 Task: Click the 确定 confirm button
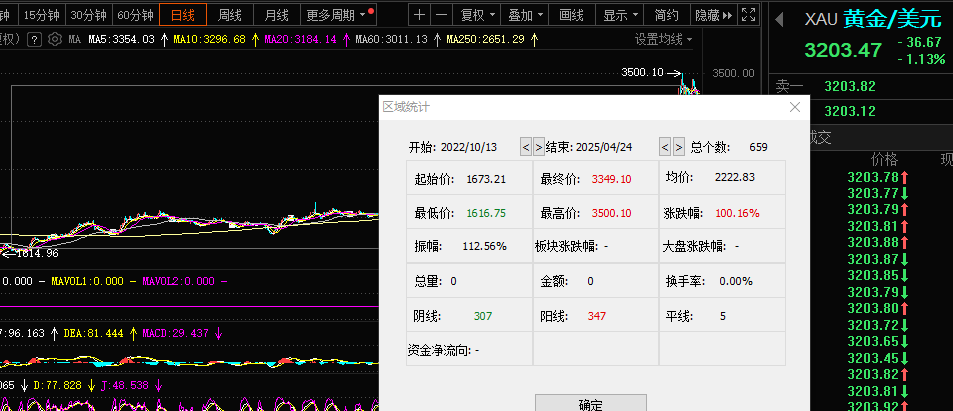pyautogui.click(x=591, y=403)
